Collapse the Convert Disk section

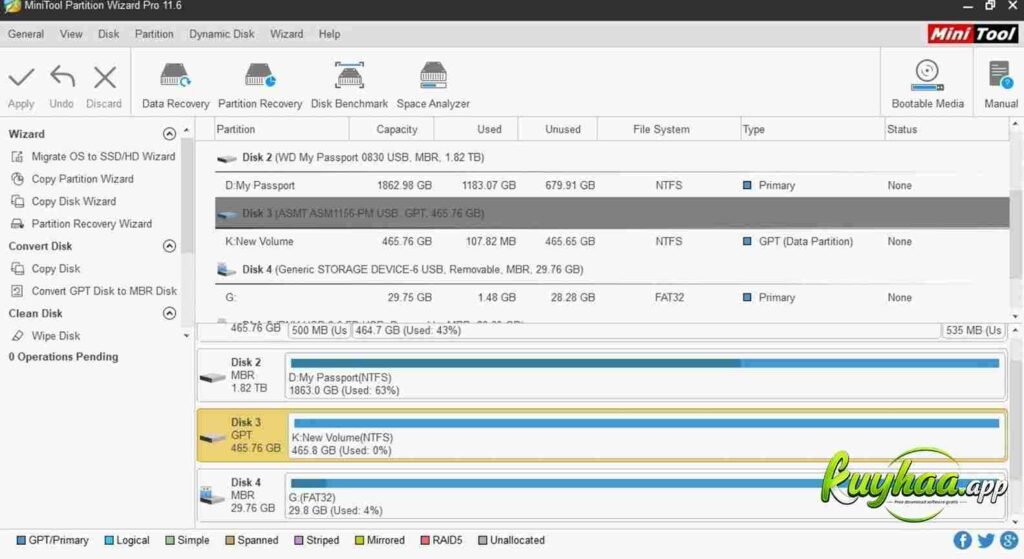(169, 246)
